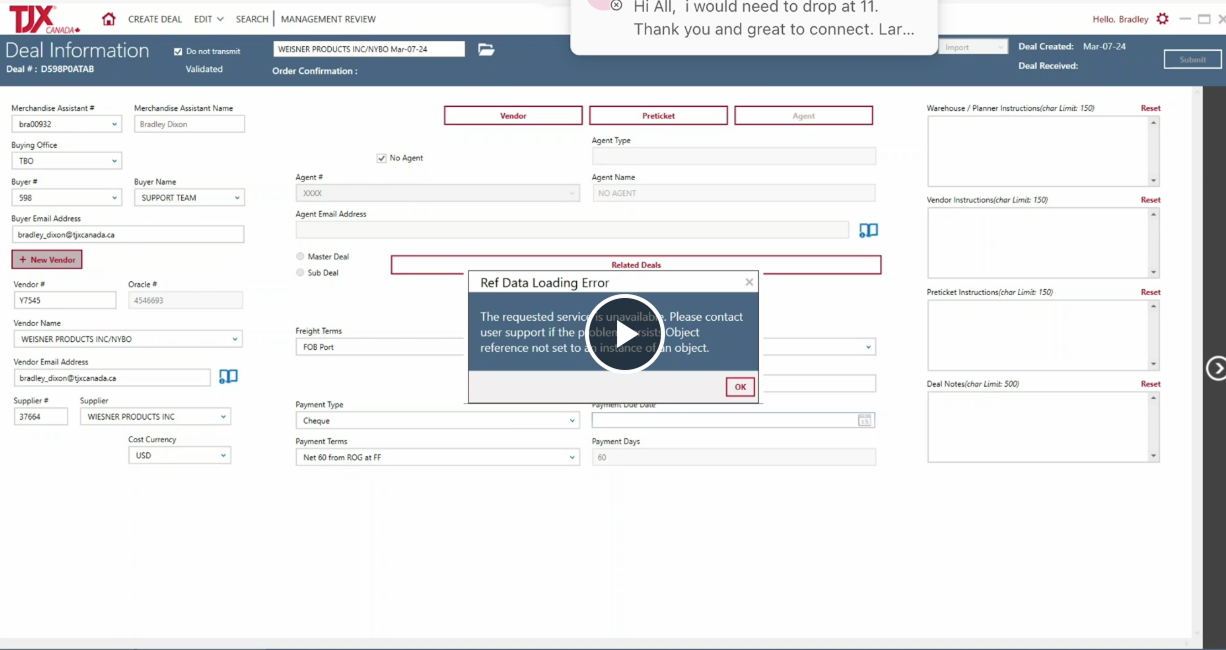Close the Ref Data Loading Error dialog with X
This screenshot has width=1226, height=650.
click(x=749, y=283)
